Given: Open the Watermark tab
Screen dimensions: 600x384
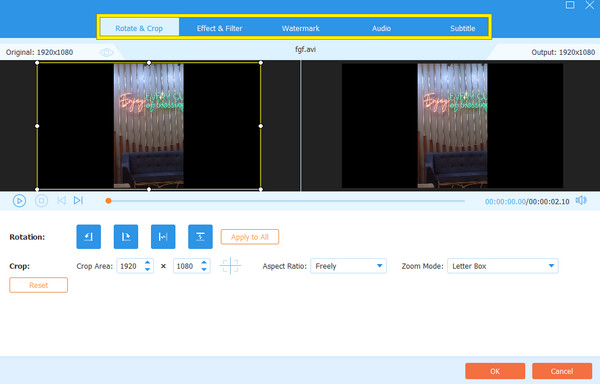Looking at the screenshot, I should click(300, 28).
